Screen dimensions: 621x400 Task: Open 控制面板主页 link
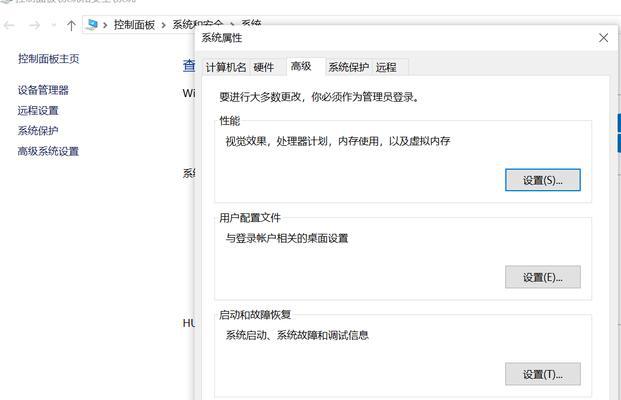pos(48,59)
